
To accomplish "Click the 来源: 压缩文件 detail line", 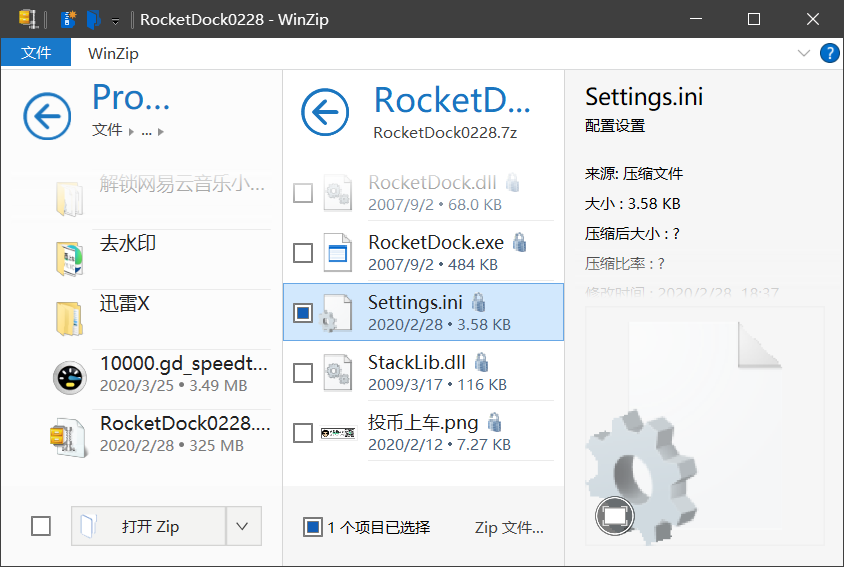I will pos(634,174).
